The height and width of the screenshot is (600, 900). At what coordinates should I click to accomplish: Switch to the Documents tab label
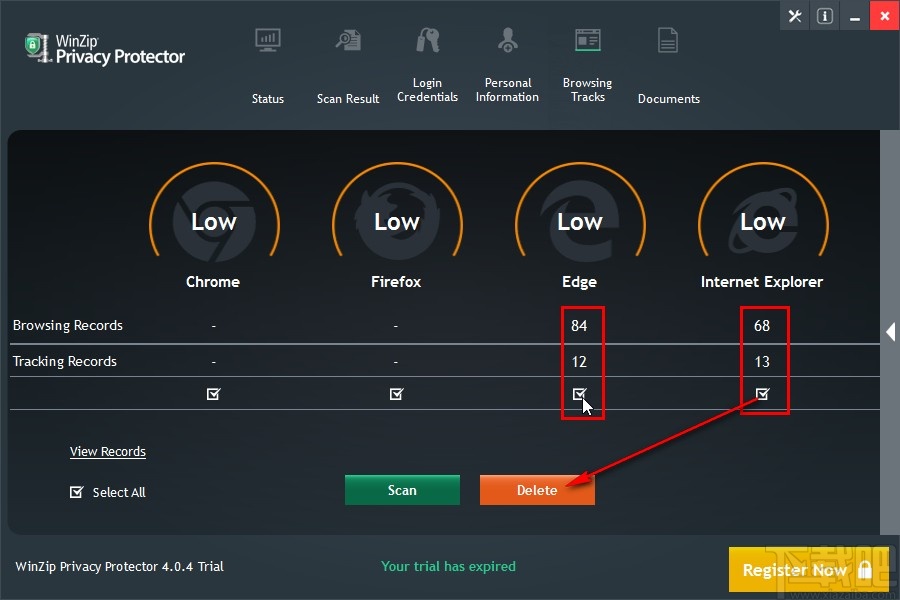pyautogui.click(x=669, y=99)
